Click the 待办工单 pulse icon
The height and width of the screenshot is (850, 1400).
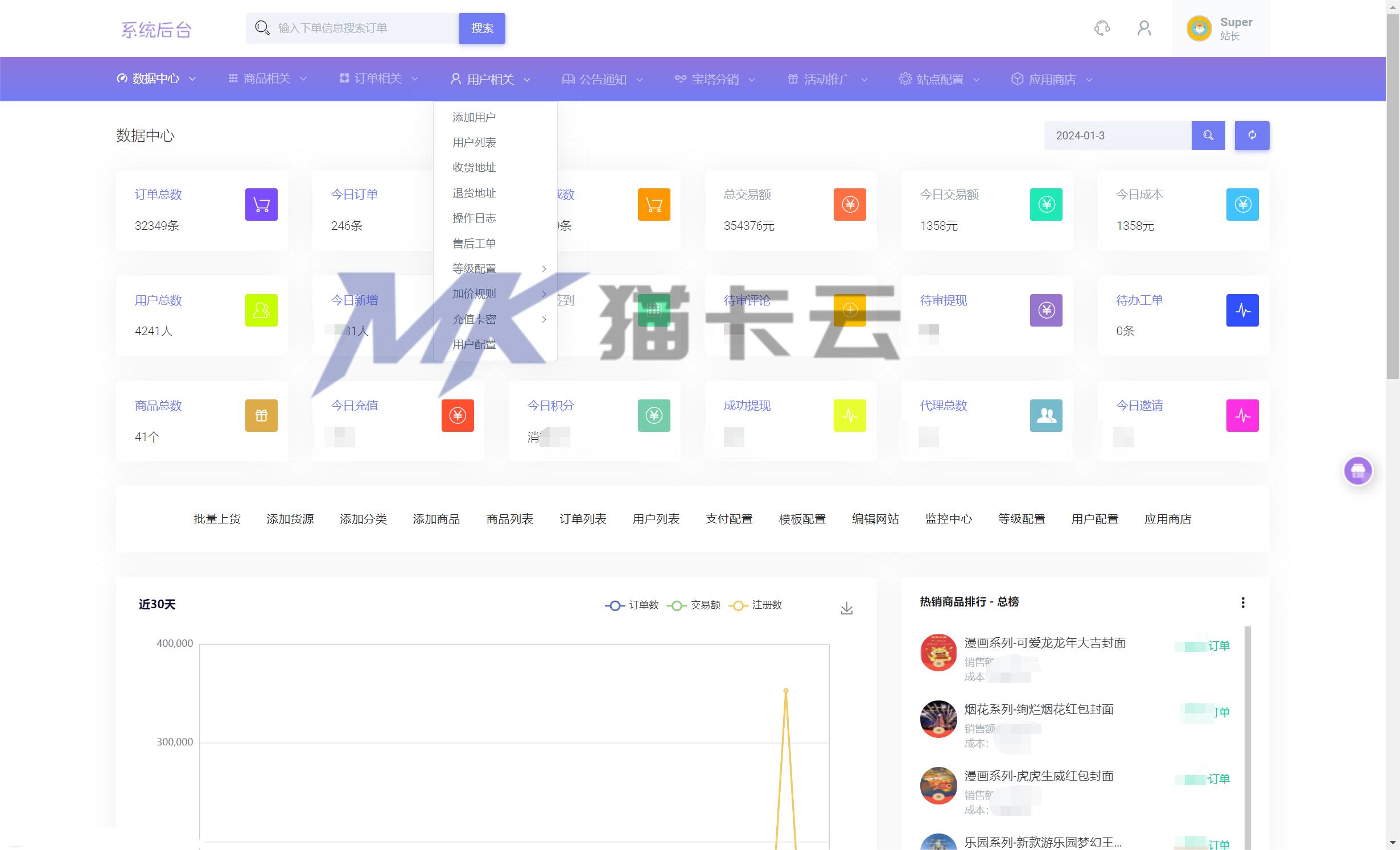tap(1242, 310)
